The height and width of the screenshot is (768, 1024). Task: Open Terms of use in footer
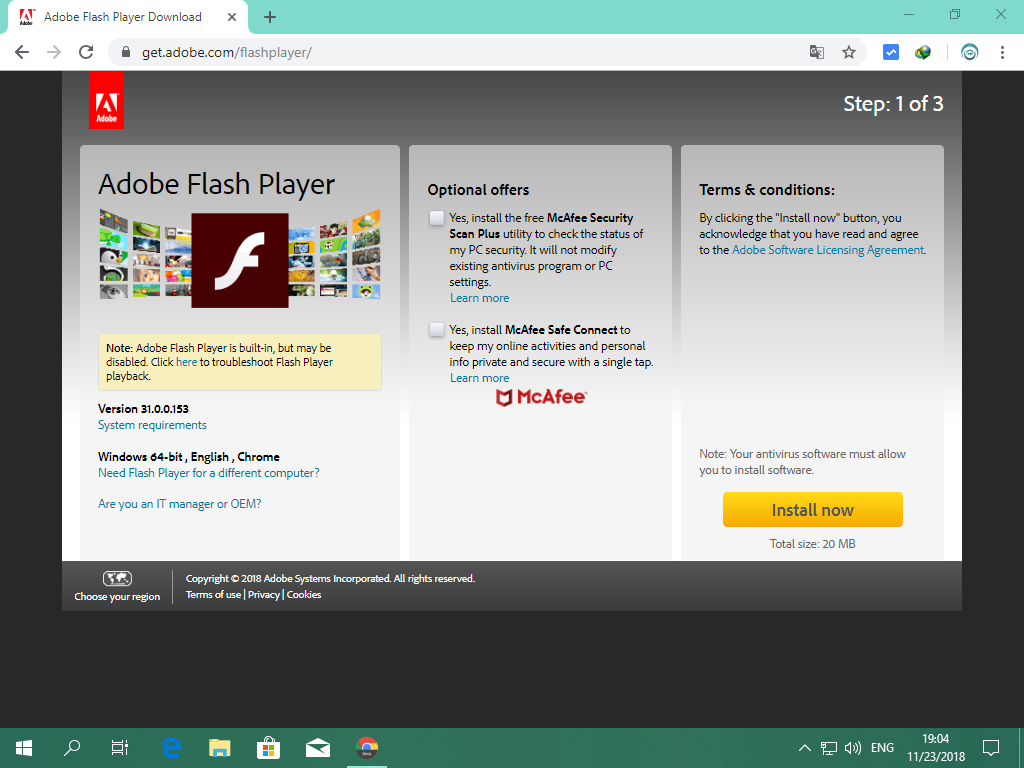pos(214,594)
